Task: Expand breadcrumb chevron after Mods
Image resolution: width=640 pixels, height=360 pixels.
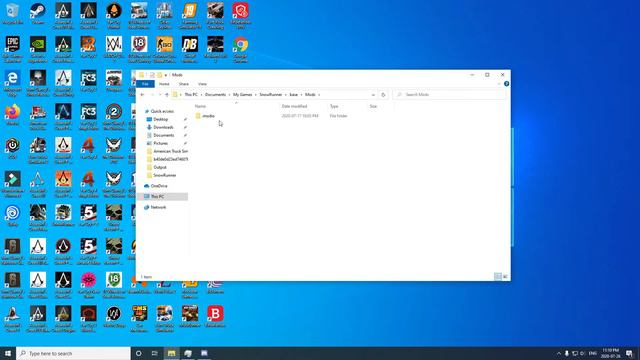Action: point(319,95)
